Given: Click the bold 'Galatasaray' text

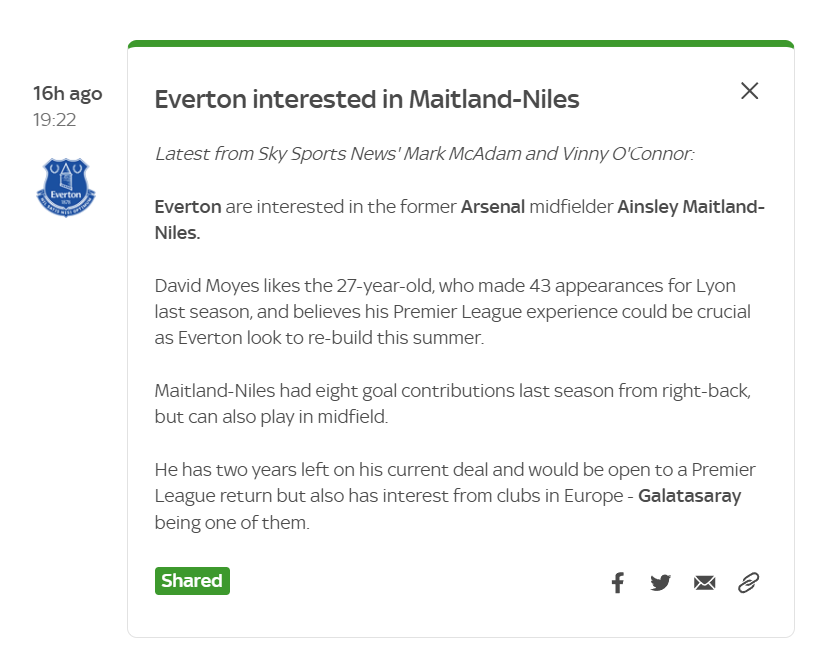Looking at the screenshot, I should [x=690, y=496].
